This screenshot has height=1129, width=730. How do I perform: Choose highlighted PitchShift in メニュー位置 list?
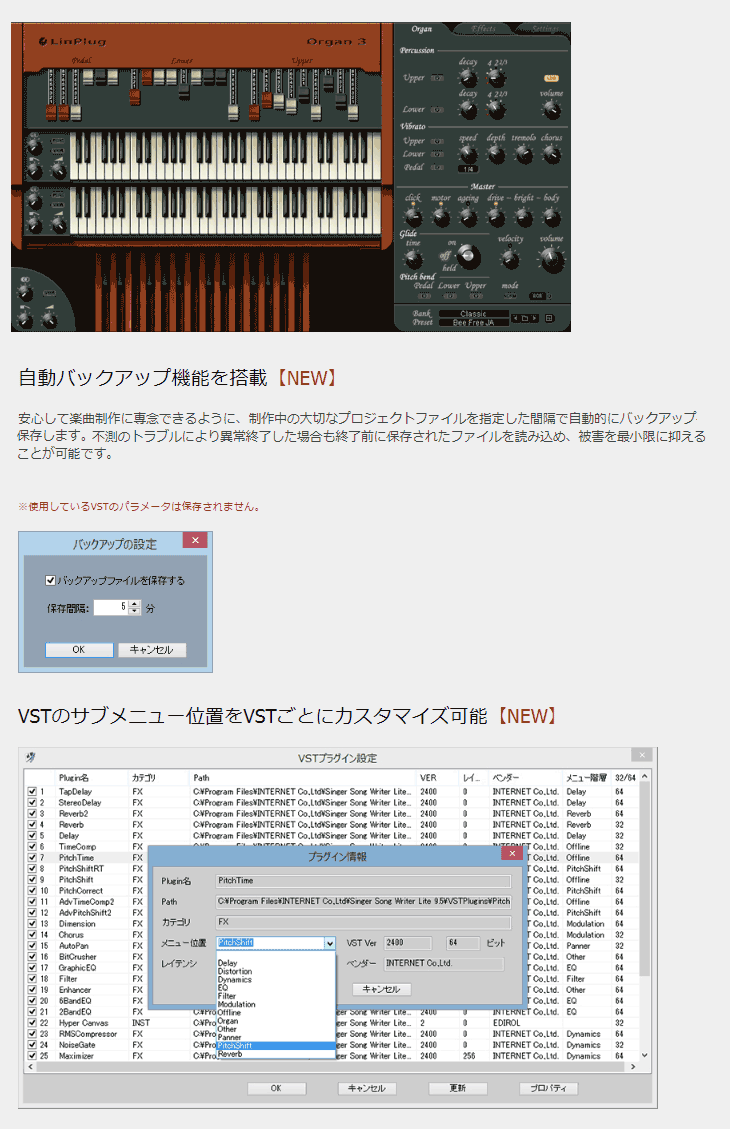276,1045
